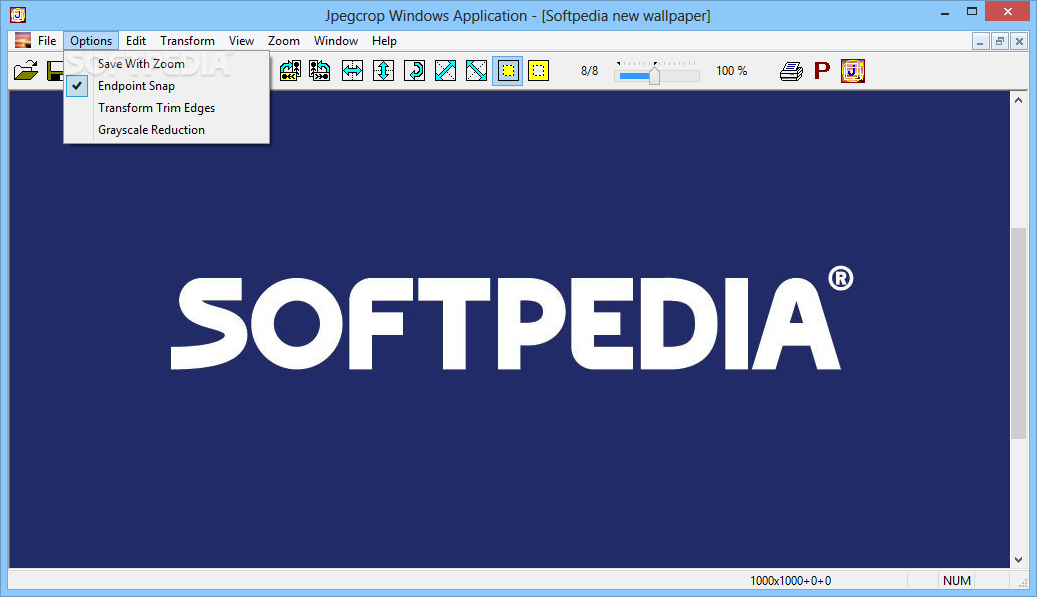Open the Zoom menu

[x=284, y=41]
